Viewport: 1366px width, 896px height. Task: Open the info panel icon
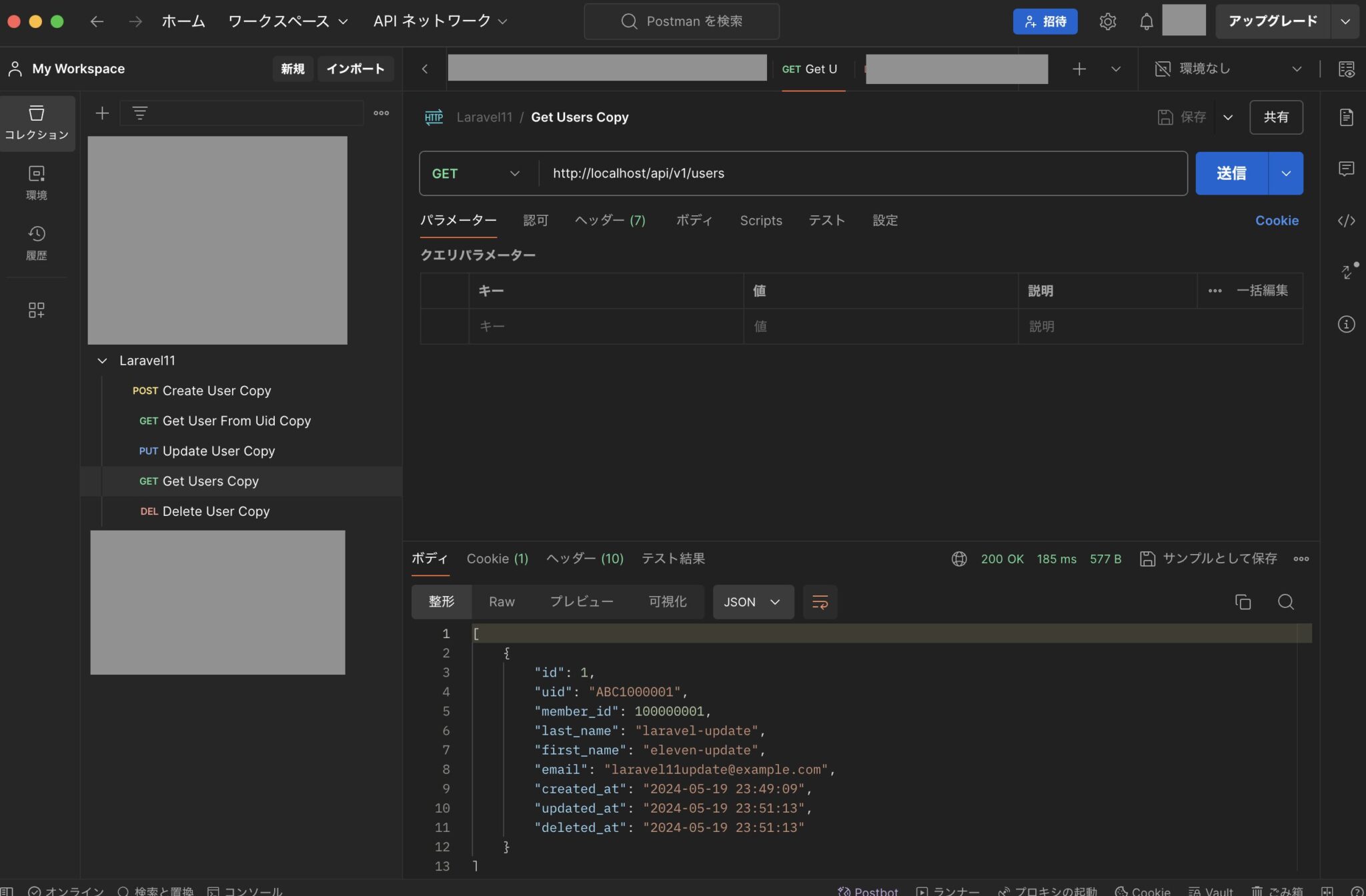coord(1347,324)
